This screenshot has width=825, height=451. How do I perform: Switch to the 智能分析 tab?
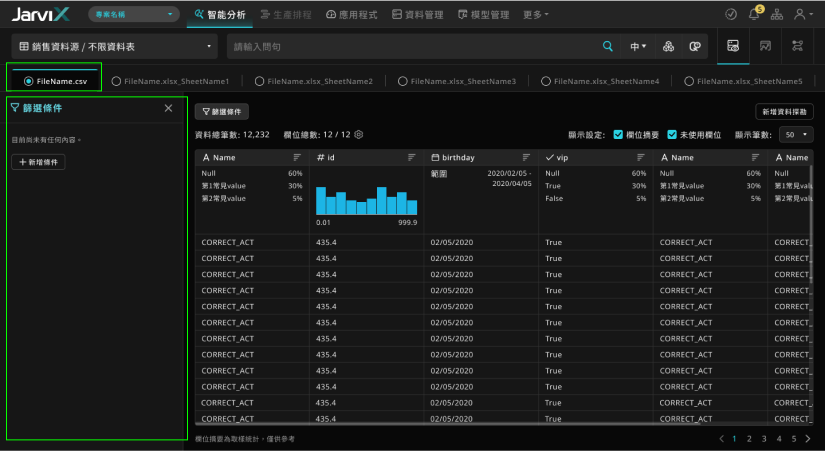tap(220, 15)
